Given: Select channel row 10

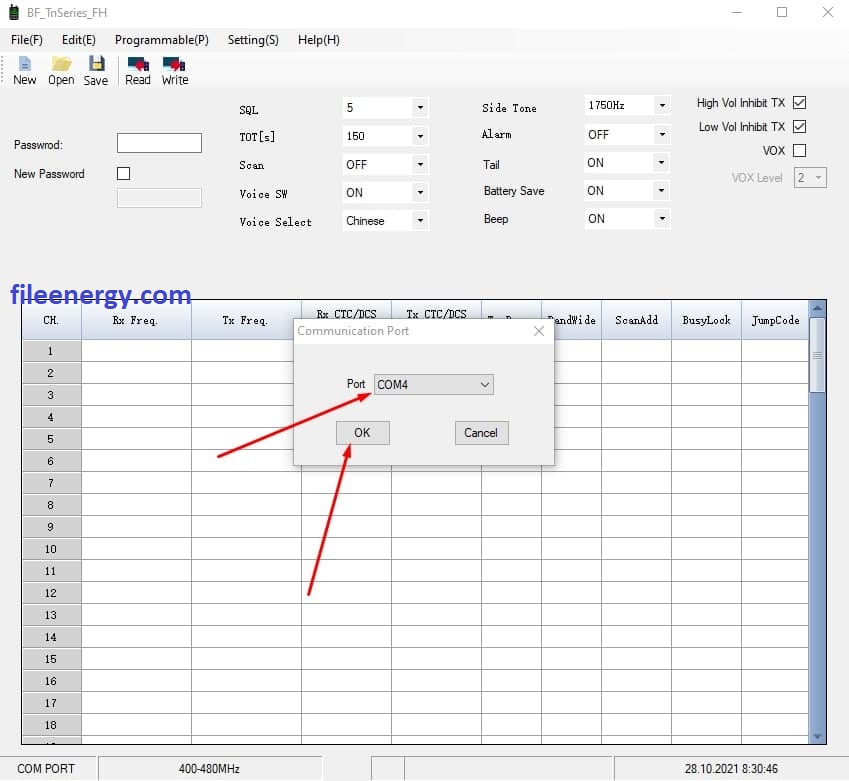Looking at the screenshot, I should tap(52, 549).
